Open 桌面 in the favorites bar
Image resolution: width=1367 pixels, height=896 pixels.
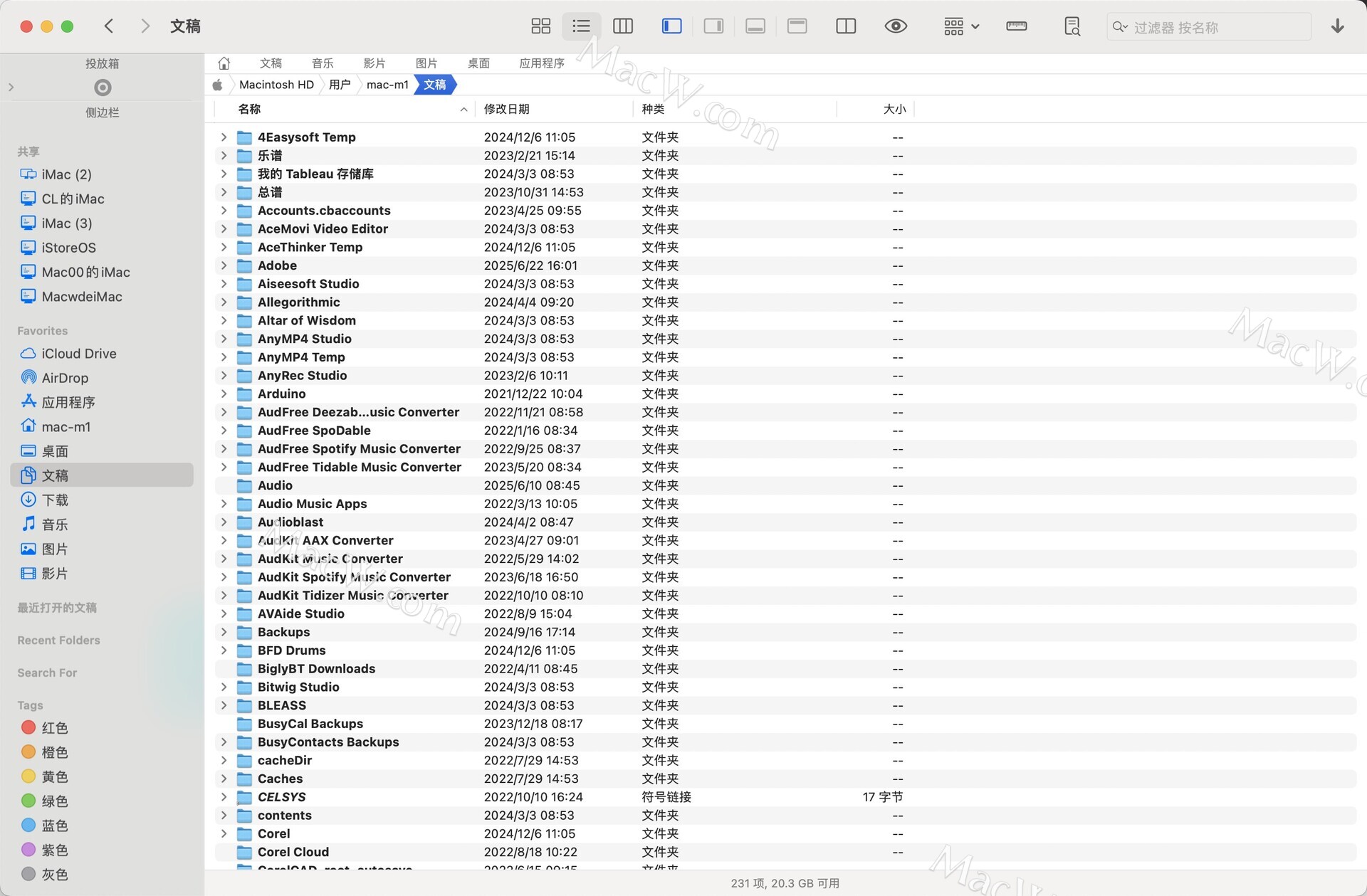(478, 63)
